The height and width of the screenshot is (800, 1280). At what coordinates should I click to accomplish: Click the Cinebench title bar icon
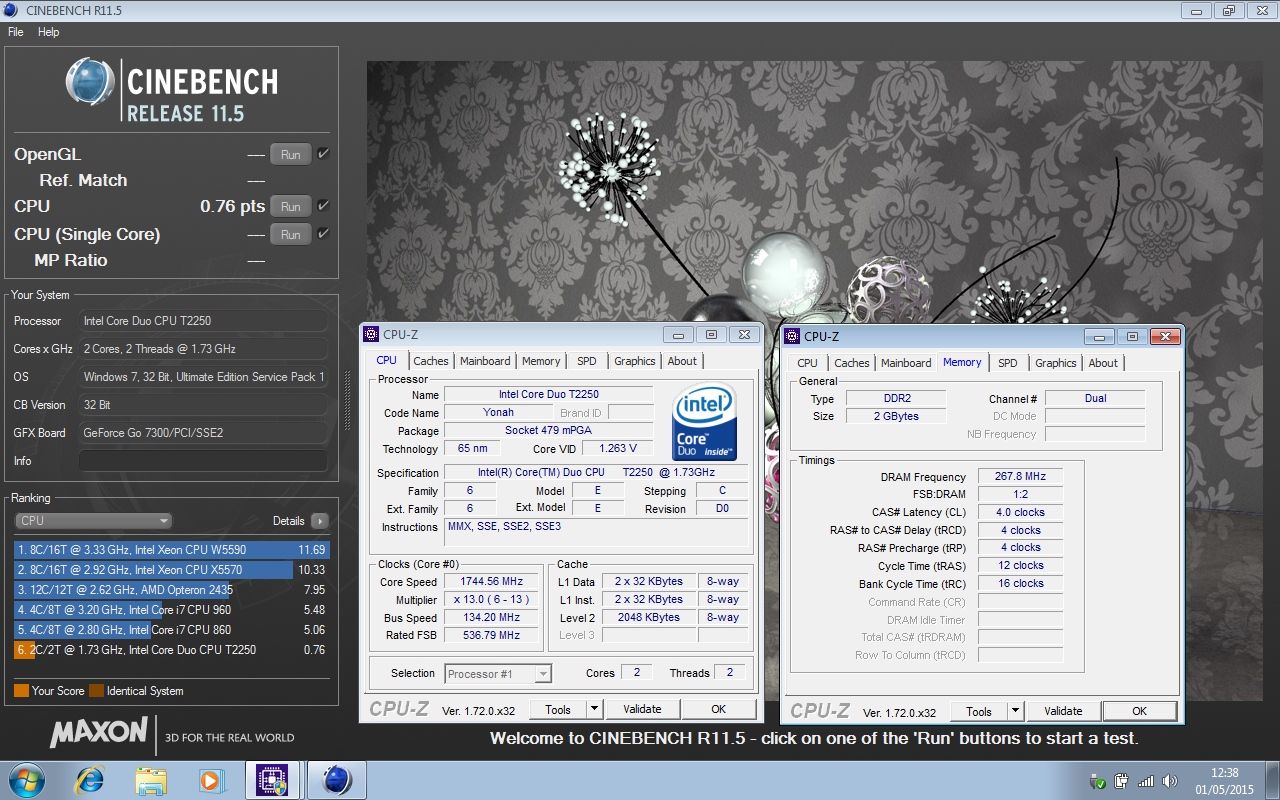[12, 10]
